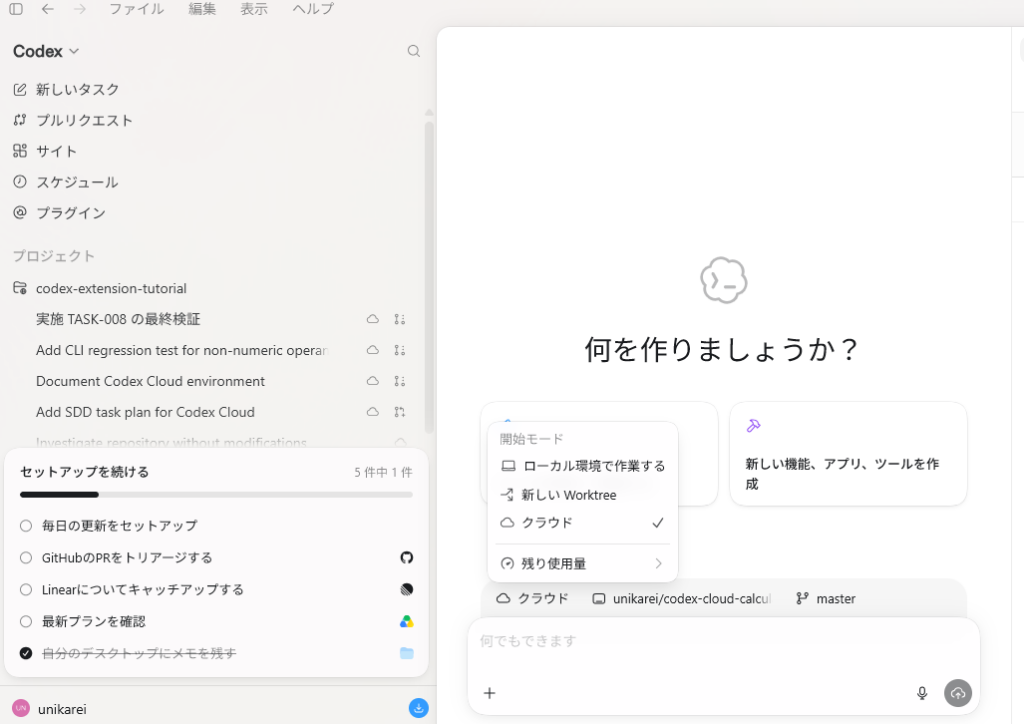Viewport: 1024px width, 724px height.
Task: Open task Add SDD task plan
Action: click(x=145, y=412)
